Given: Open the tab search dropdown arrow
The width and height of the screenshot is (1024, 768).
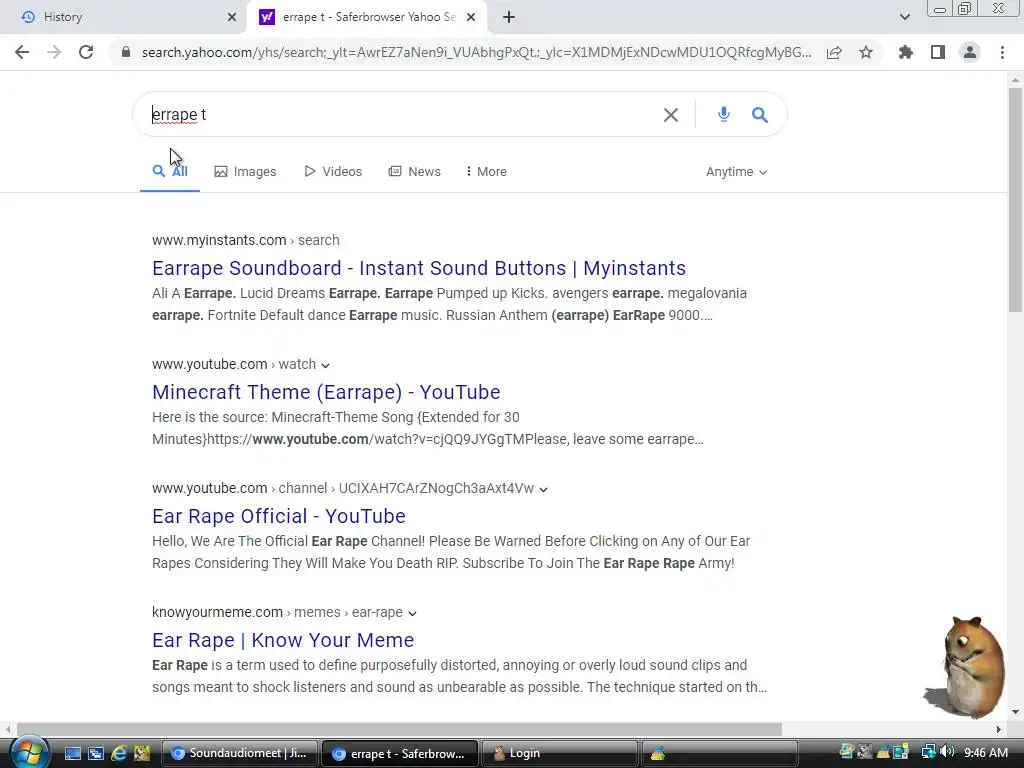Looking at the screenshot, I should 904,17.
